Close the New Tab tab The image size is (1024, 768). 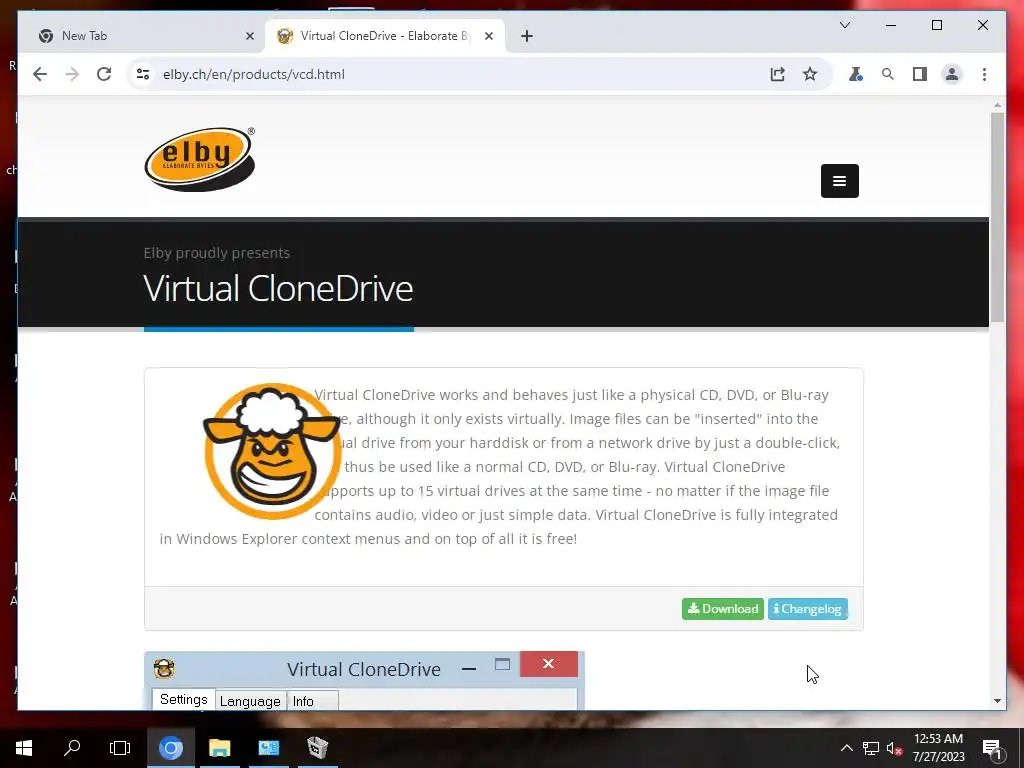[249, 36]
